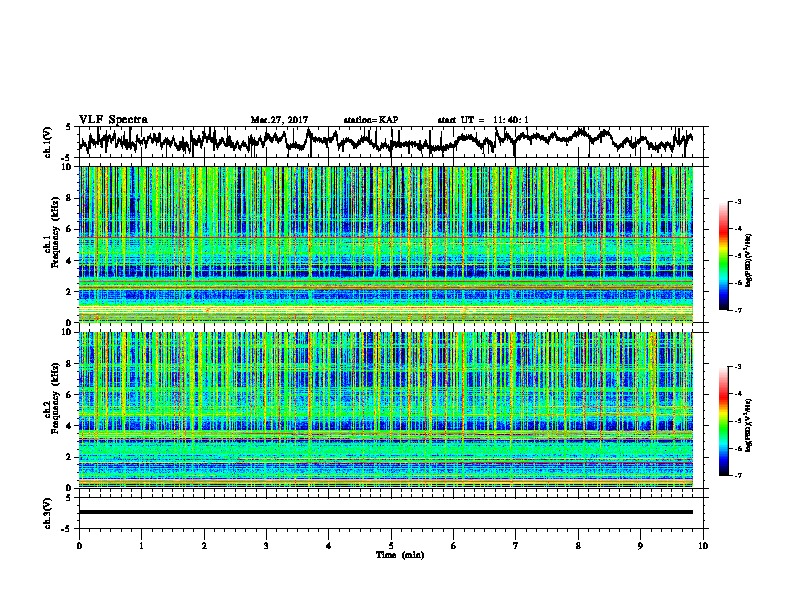The height and width of the screenshot is (612, 792).
Task: Click time-axis tick label "9"
Action: point(640,546)
